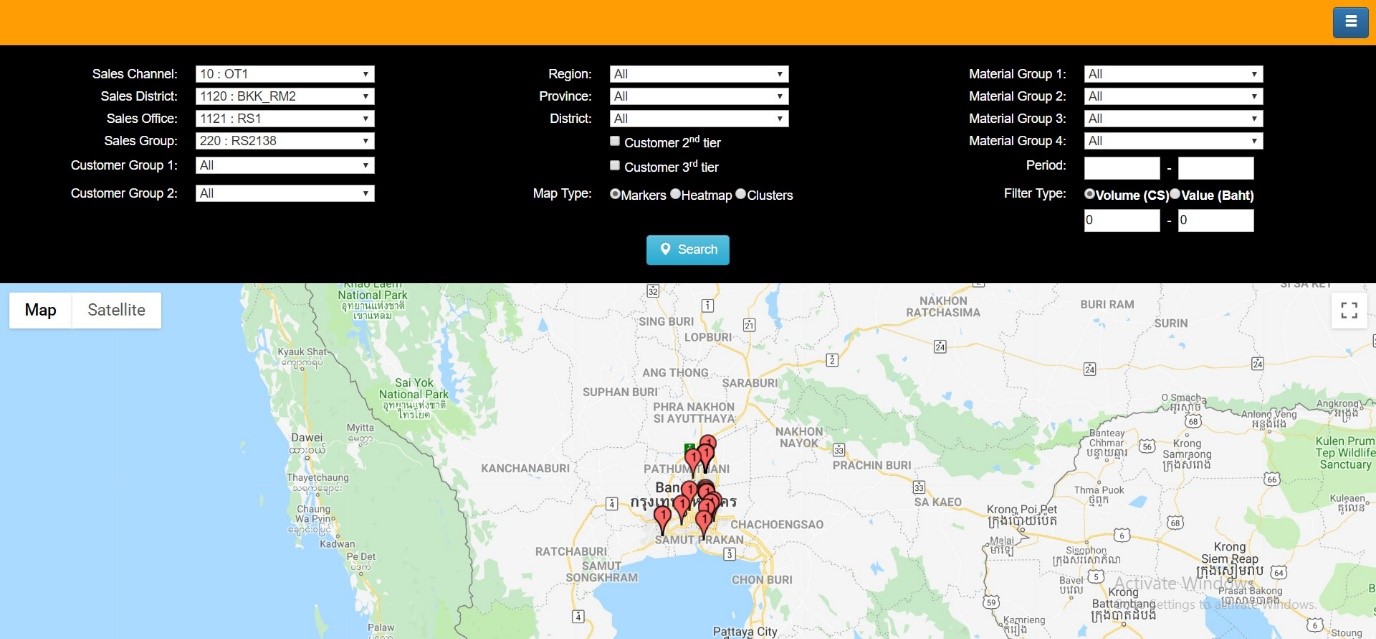This screenshot has height=639, width=1376.
Task: Click the highway 66 shield near Kulen Prum
Action: pyautogui.click(x=1271, y=479)
